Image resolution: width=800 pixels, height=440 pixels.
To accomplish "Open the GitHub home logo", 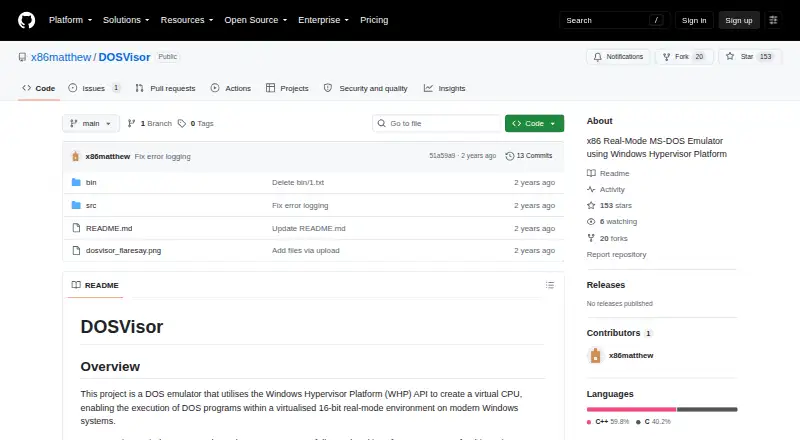I will pyautogui.click(x=27, y=20).
